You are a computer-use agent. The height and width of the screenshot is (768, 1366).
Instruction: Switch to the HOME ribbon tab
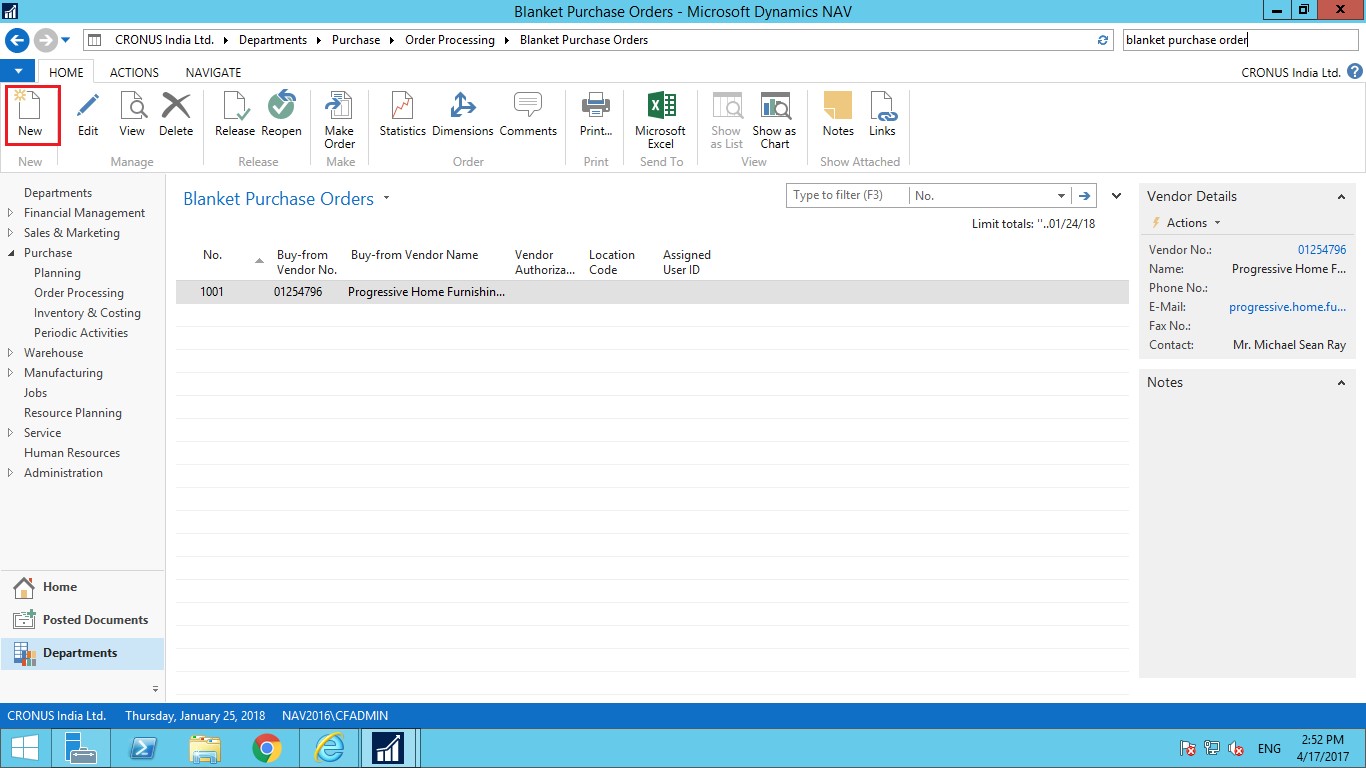point(67,72)
